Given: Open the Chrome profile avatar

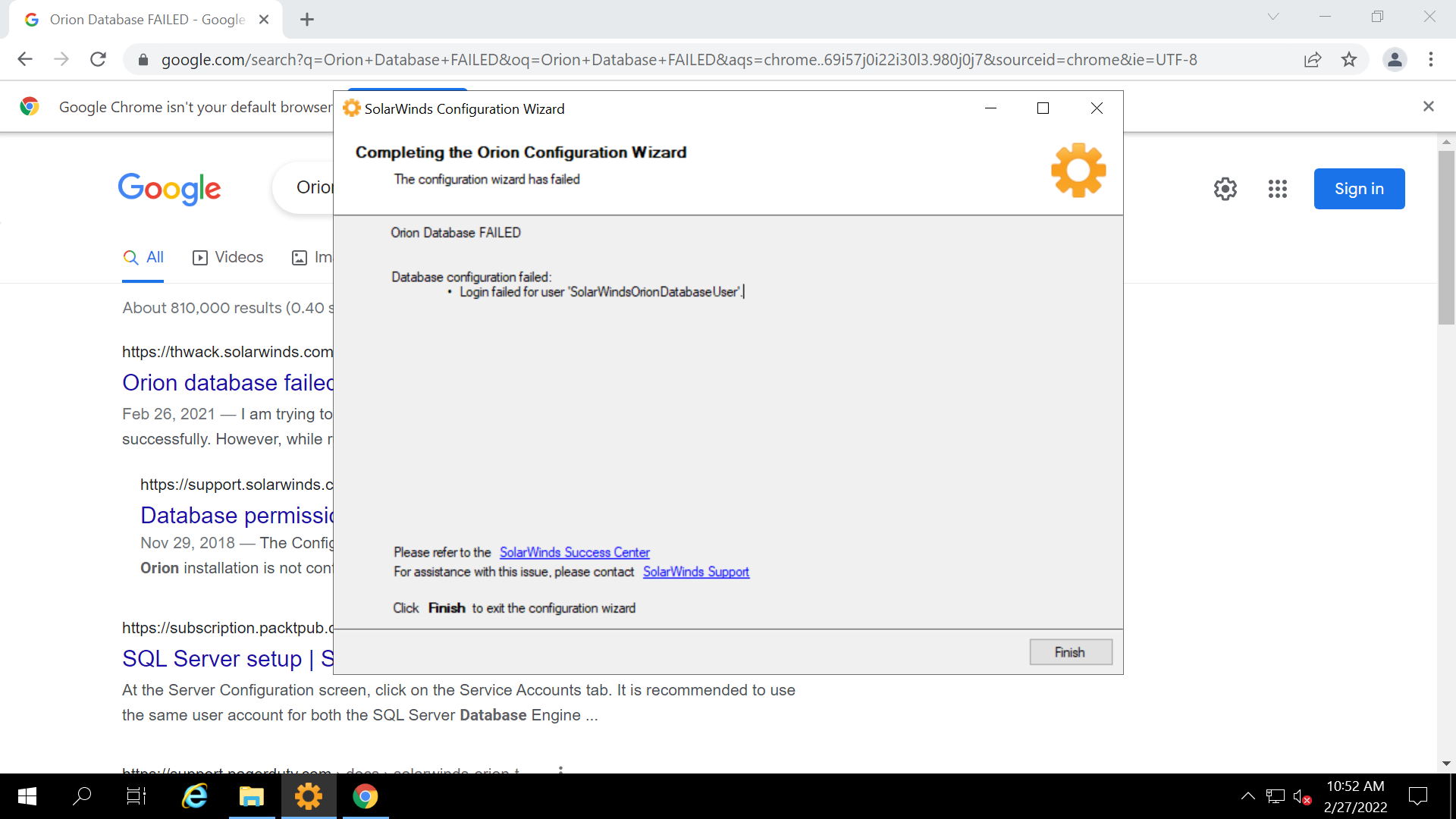Looking at the screenshot, I should click(x=1394, y=59).
